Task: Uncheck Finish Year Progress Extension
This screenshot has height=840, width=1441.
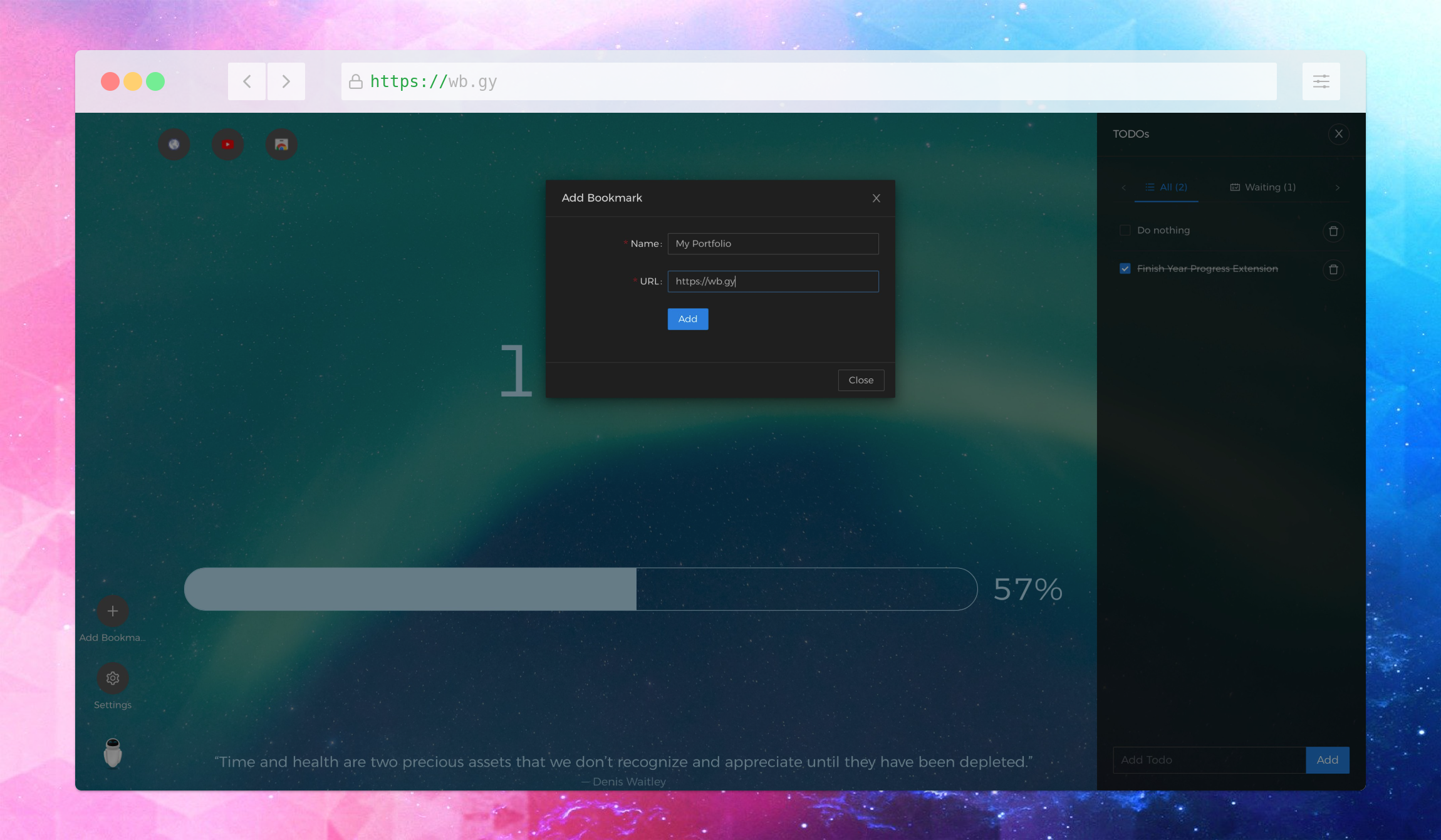Action: pyautogui.click(x=1125, y=268)
